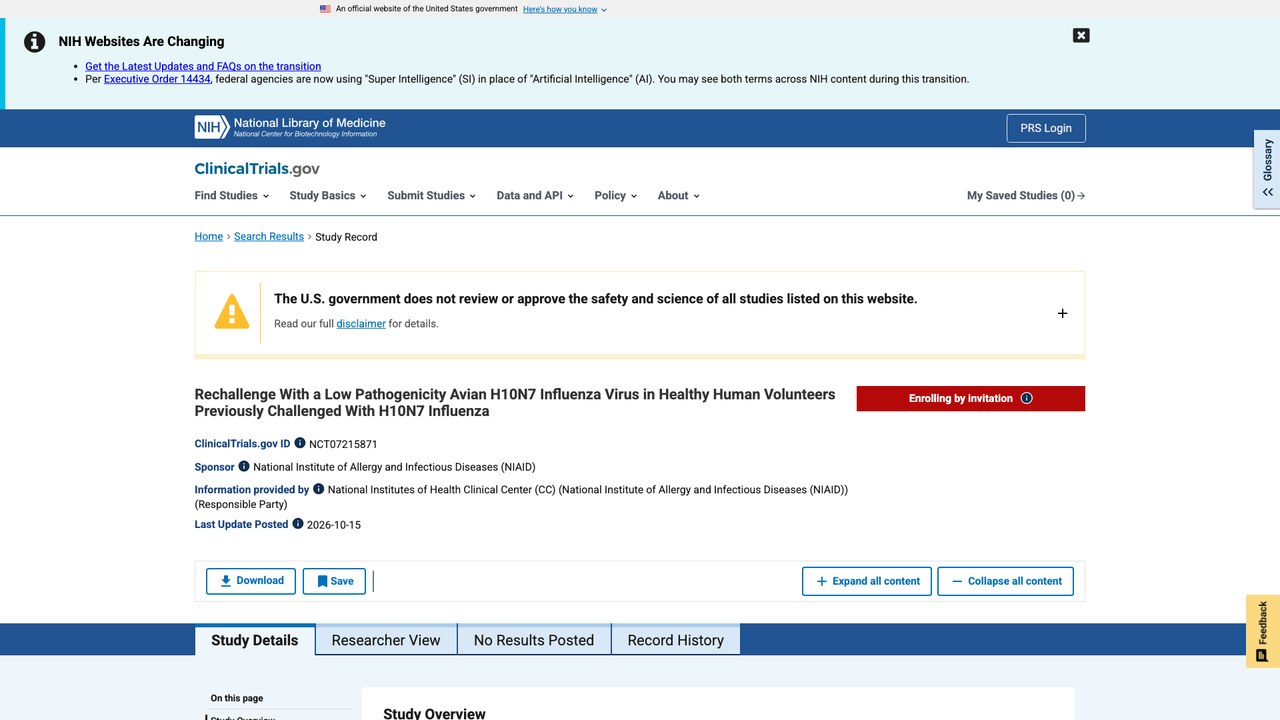This screenshot has height=720, width=1280.
Task: Click the info icon next to ClinicalTrials.gov ID
Action: click(x=300, y=443)
